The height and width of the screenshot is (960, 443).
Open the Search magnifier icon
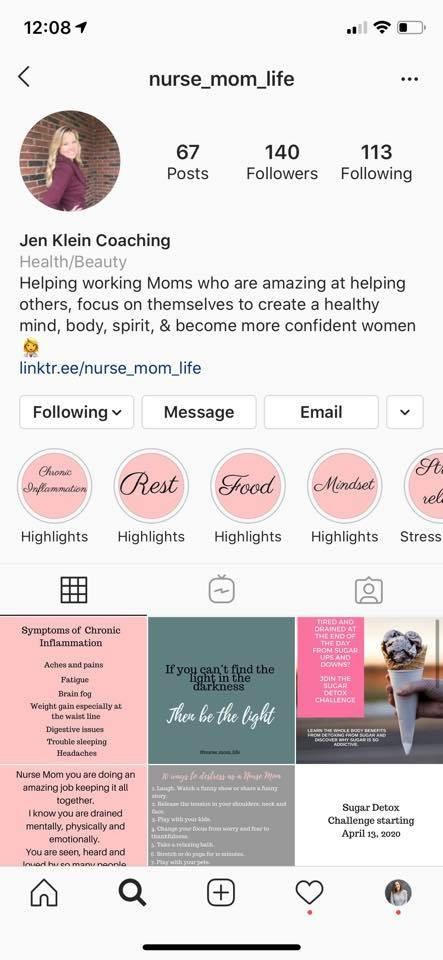(x=132, y=894)
